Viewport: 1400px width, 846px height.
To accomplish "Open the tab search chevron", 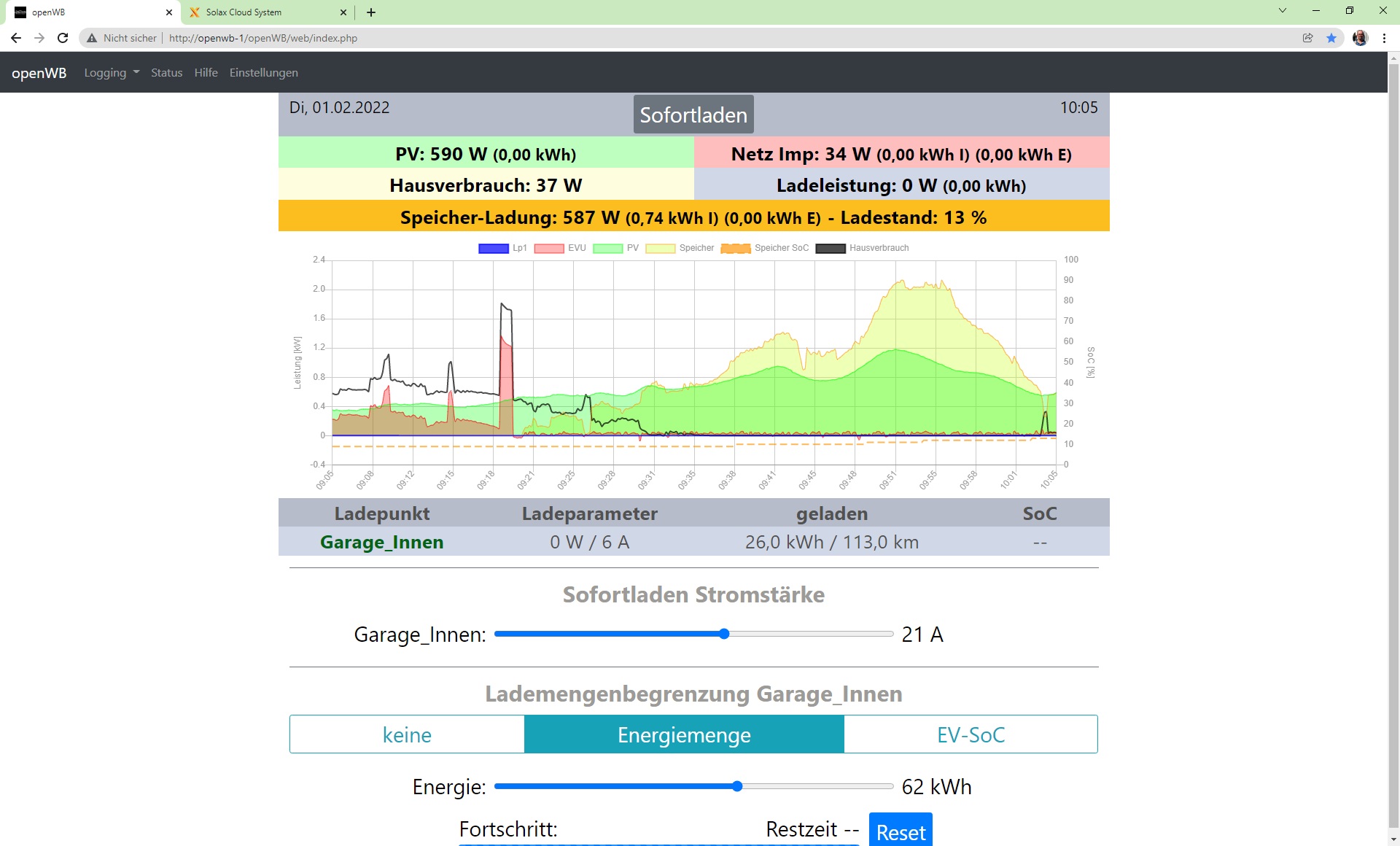I will 1283,11.
